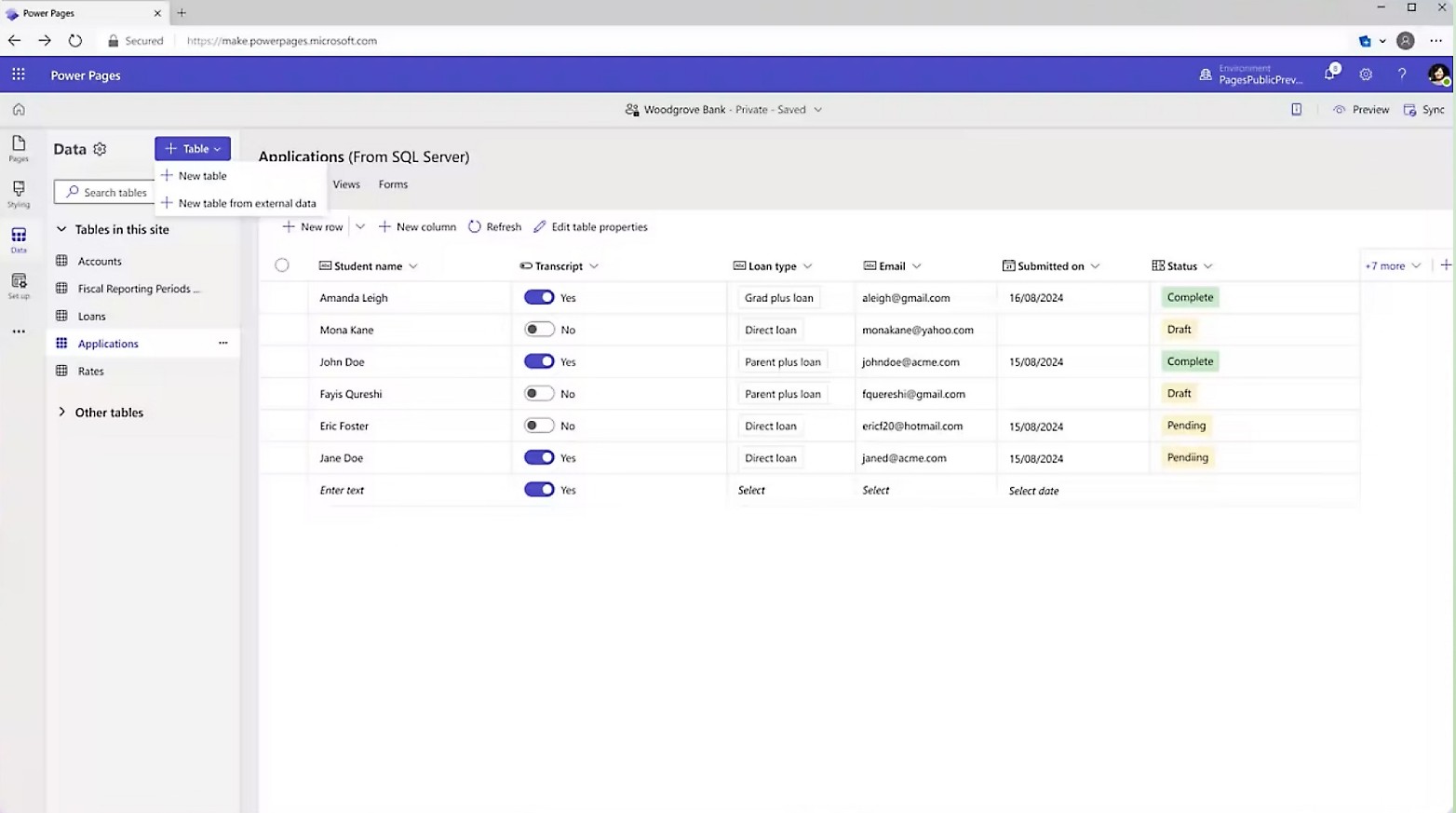Image resolution: width=1456 pixels, height=813 pixels.
Task: Open Power Pages settings gear icon
Action: (1366, 74)
